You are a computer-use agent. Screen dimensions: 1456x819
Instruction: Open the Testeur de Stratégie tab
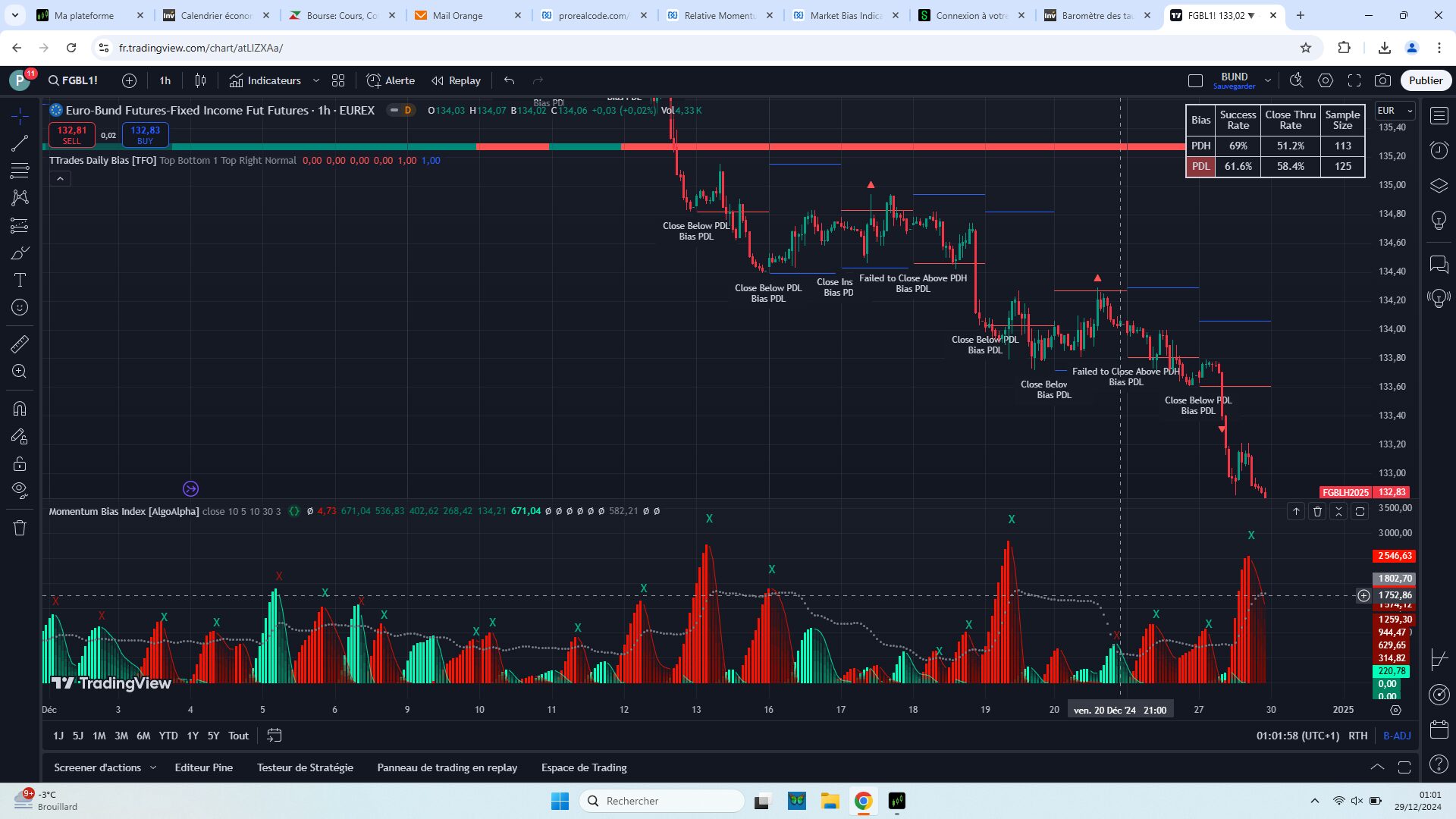[305, 767]
